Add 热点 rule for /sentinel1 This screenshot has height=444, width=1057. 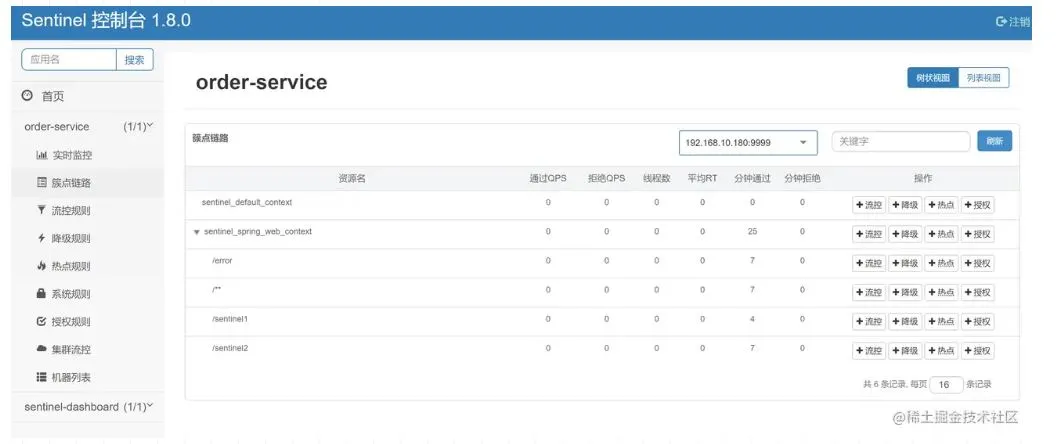click(x=941, y=321)
